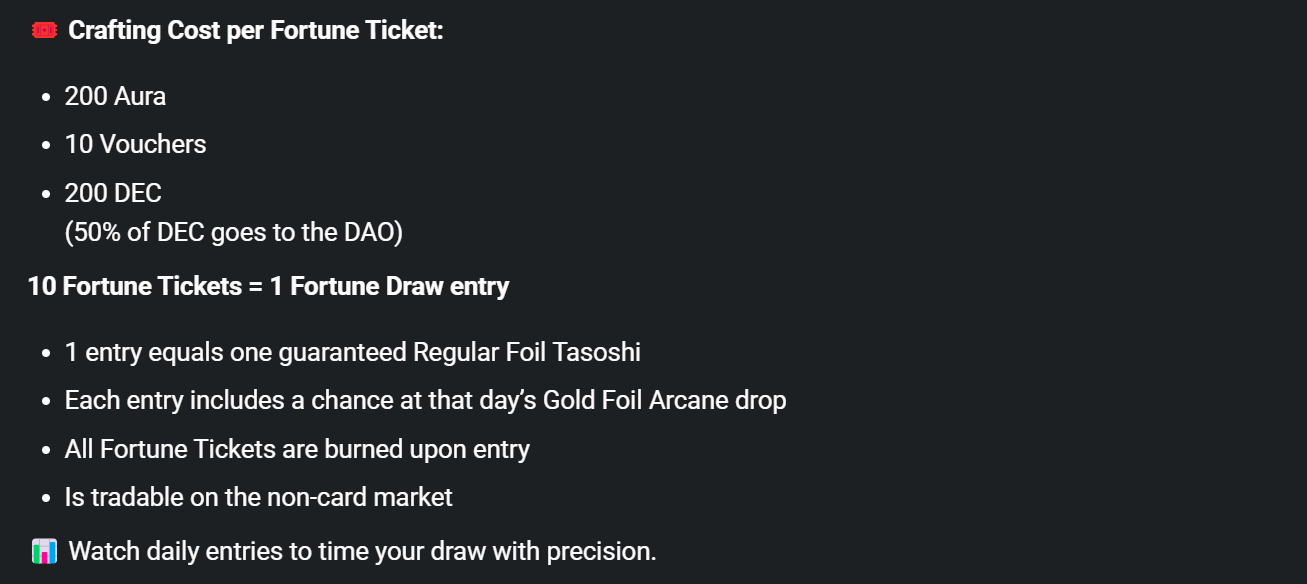Click the 200 DEC list item
This screenshot has height=584, width=1307.
click(x=113, y=192)
